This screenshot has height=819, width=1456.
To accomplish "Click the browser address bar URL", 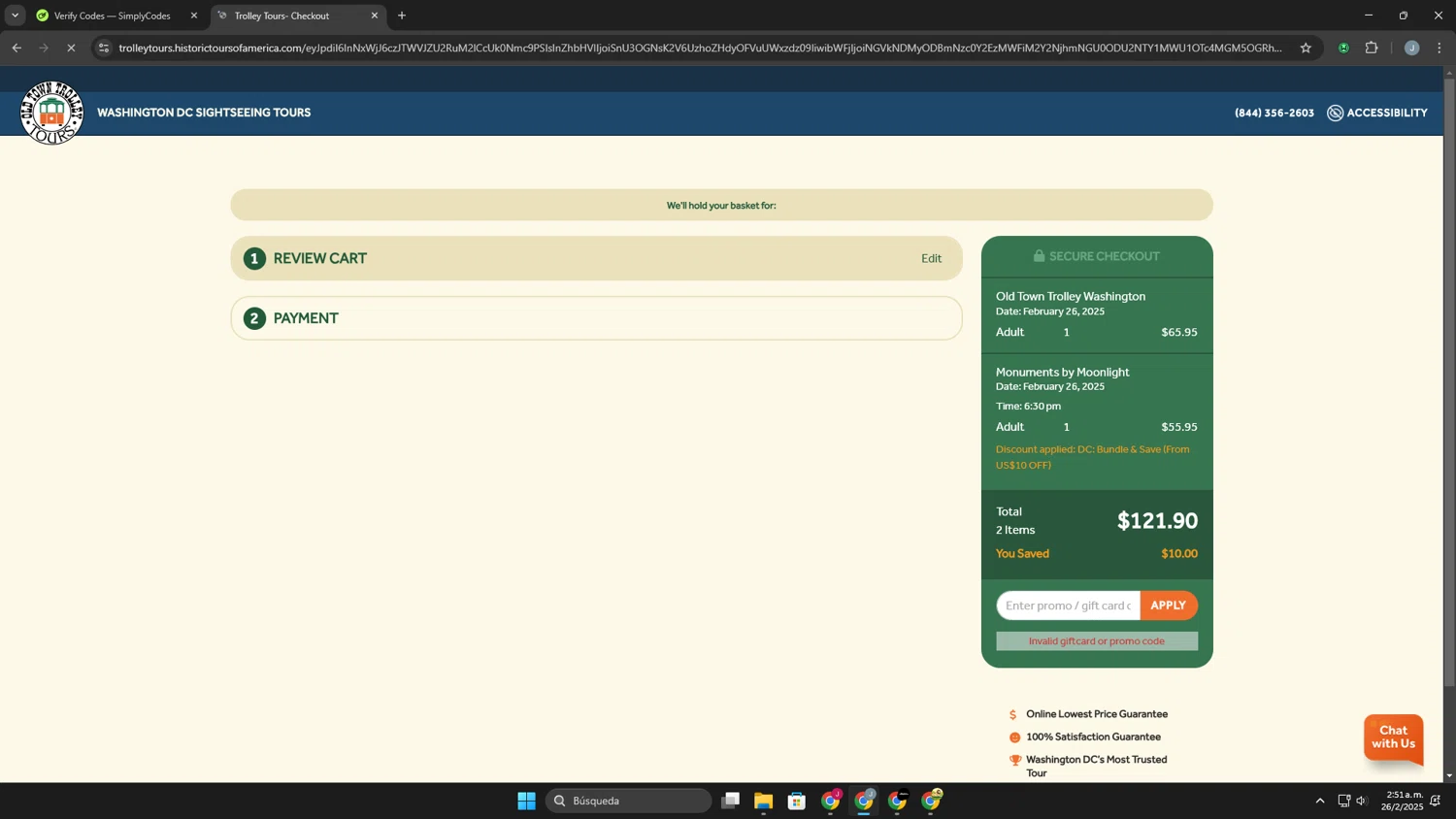I will (x=699, y=48).
